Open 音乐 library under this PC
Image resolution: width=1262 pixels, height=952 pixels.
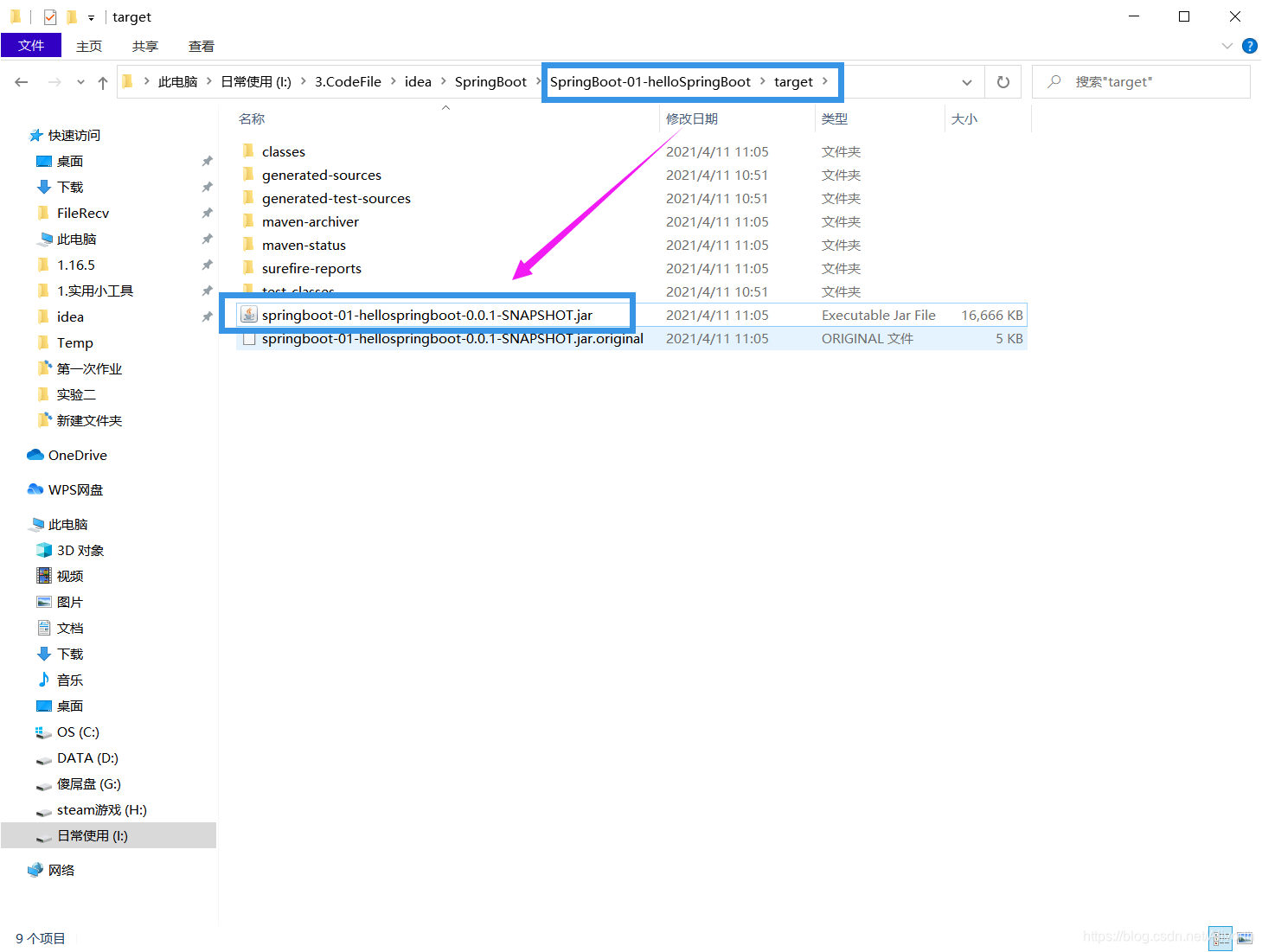pyautogui.click(x=70, y=680)
